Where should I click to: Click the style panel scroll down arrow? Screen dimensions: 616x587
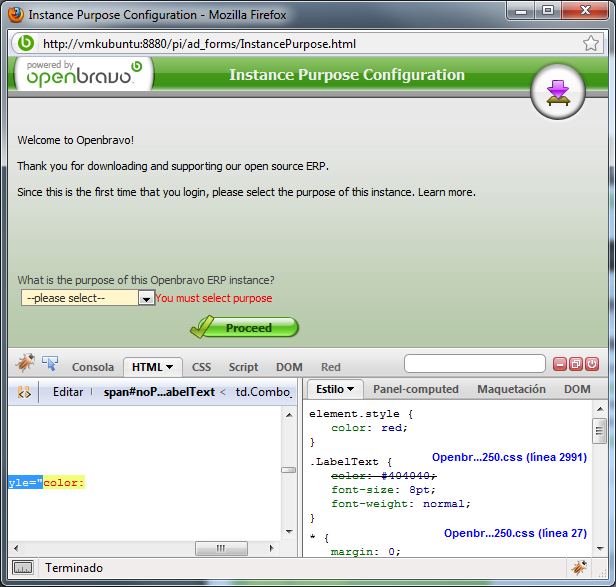click(x=600, y=548)
